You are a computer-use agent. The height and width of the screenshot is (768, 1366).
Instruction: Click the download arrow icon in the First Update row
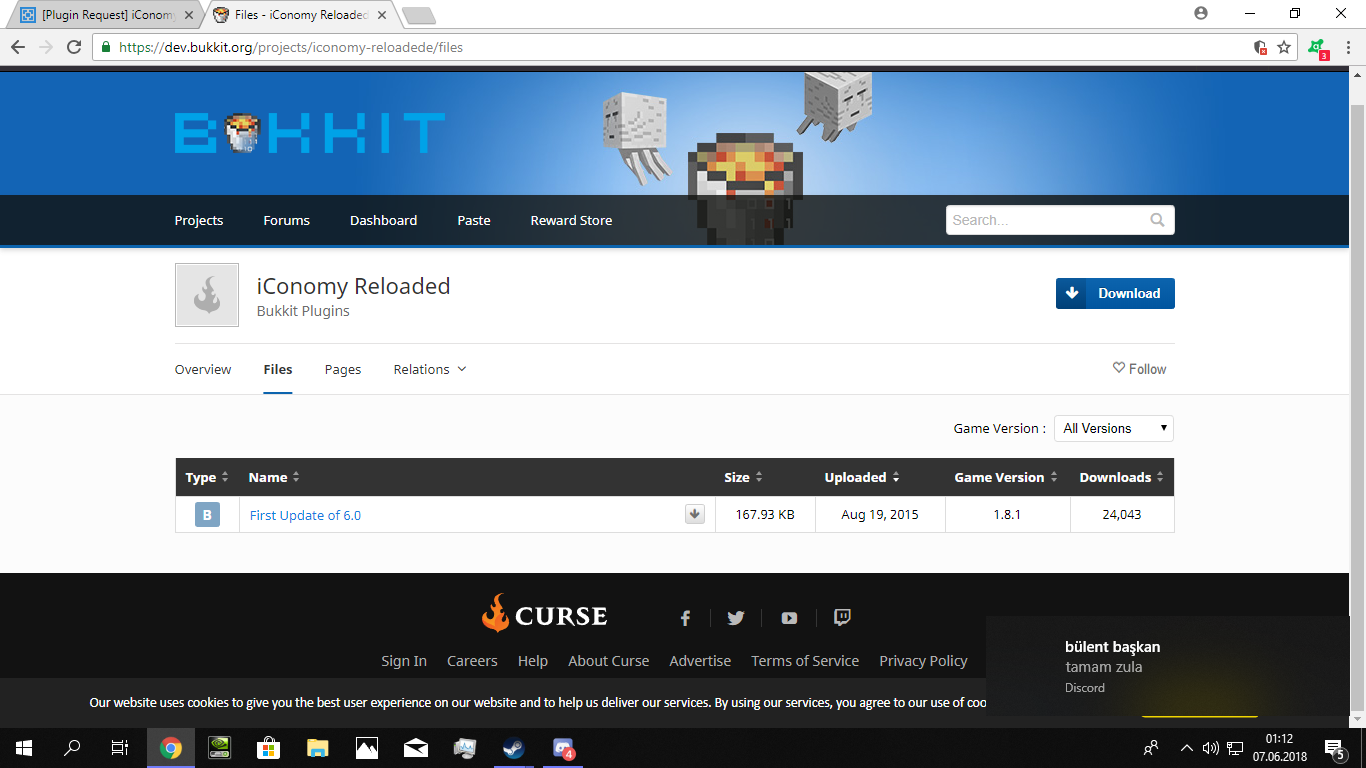point(695,514)
